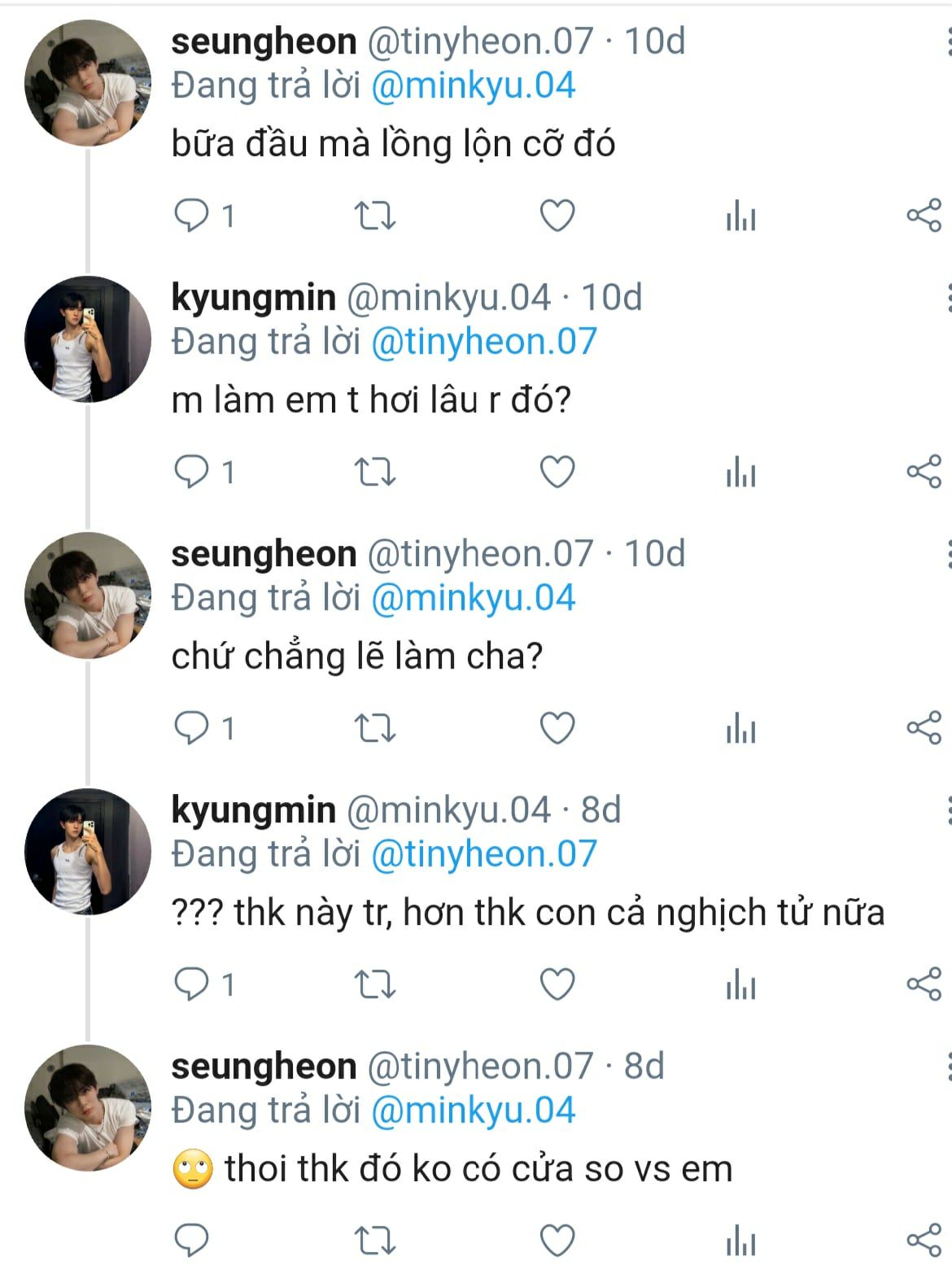View analytics for "thoi thk đó ko có cửa" tweet
The width and height of the screenshot is (952, 1278).
click(x=740, y=1241)
